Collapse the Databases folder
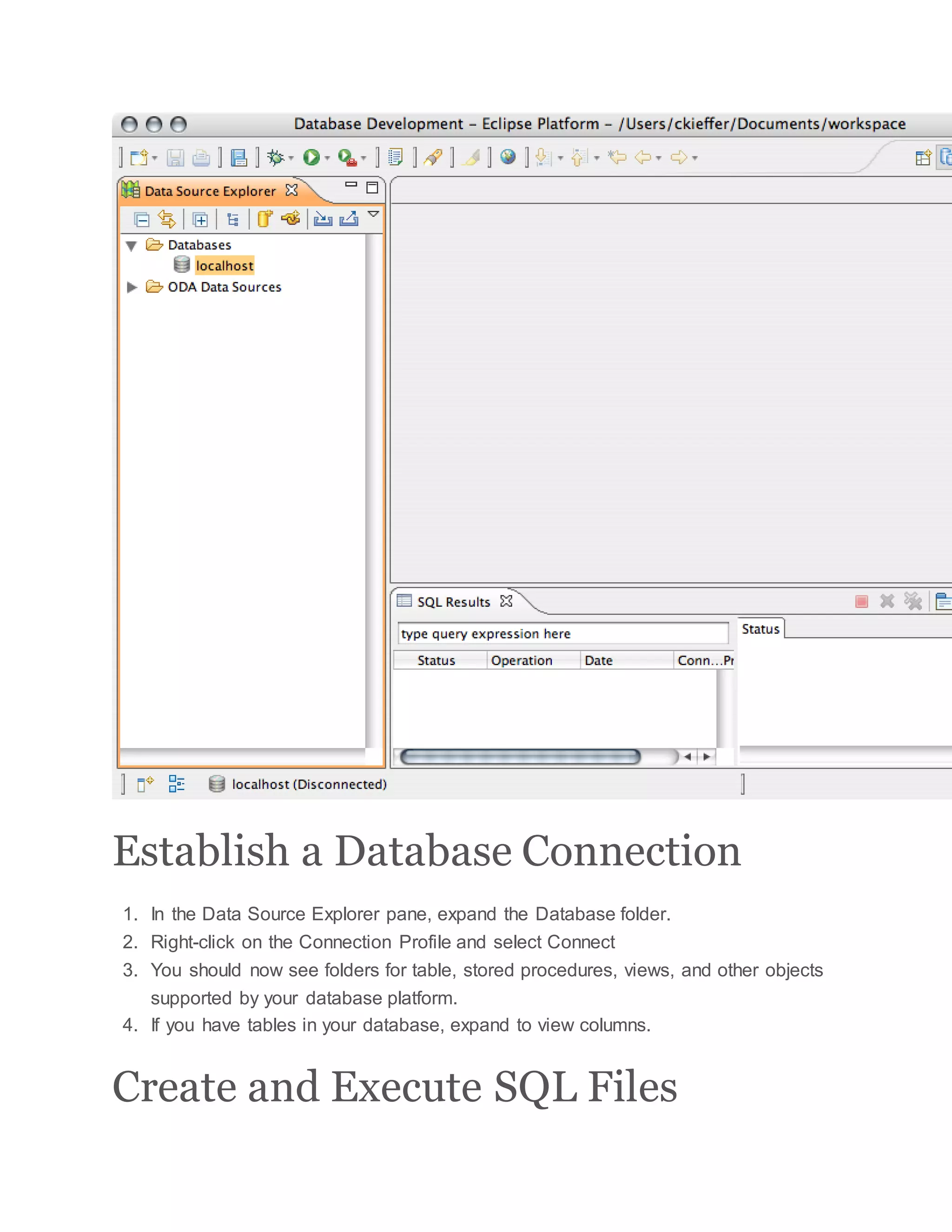This screenshot has height=1232, width=952. click(x=132, y=246)
